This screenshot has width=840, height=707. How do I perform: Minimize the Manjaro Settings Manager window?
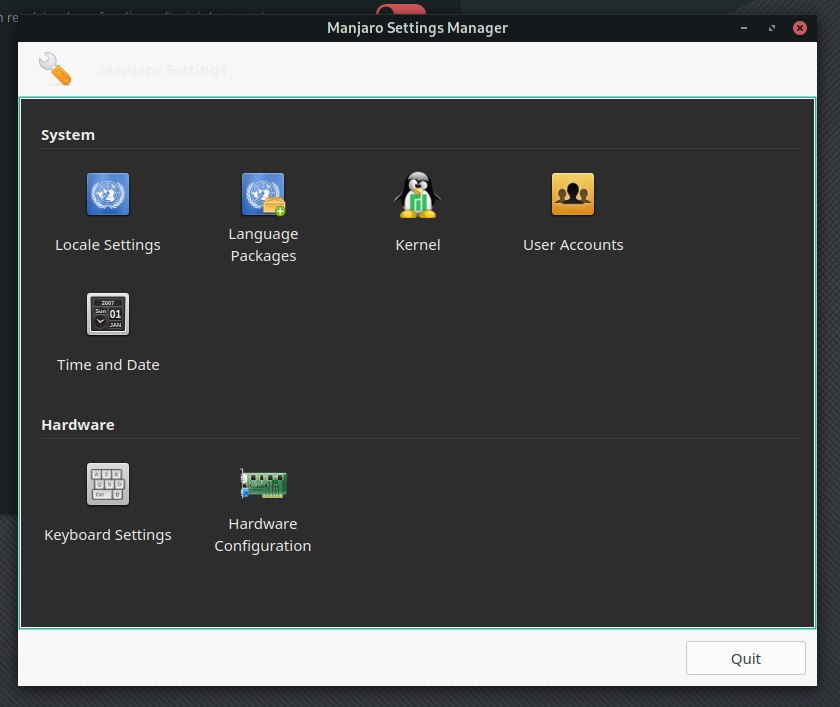[744, 28]
